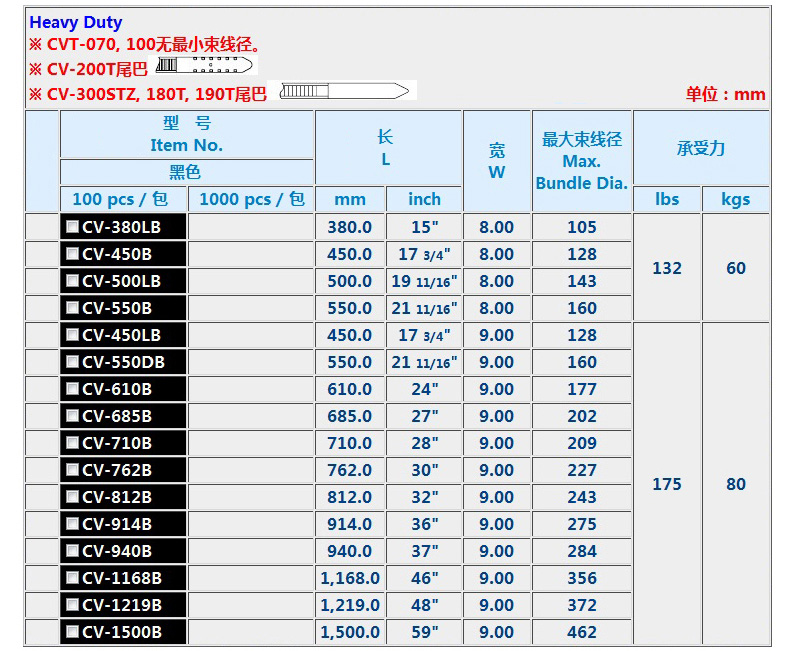Image resolution: width=800 pixels, height=651 pixels.
Task: Check the CV-380LB checkbox
Action: tap(72, 227)
